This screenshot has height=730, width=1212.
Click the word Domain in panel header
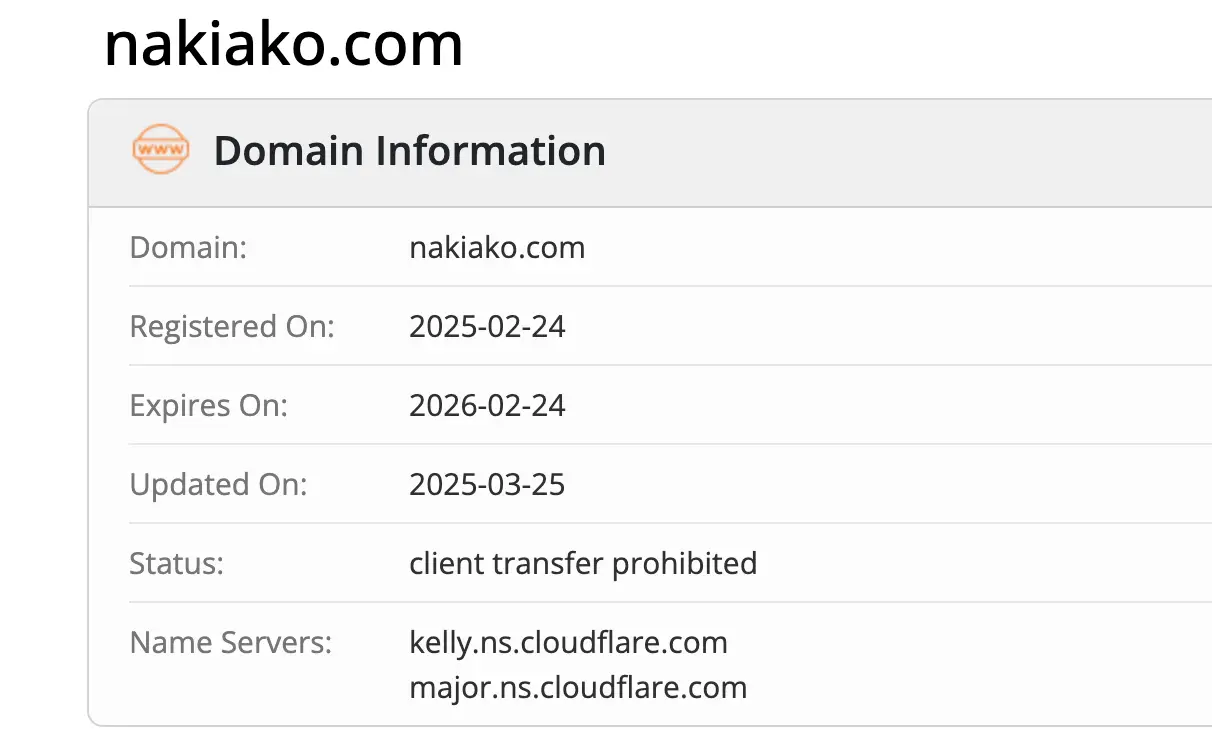[x=288, y=151]
